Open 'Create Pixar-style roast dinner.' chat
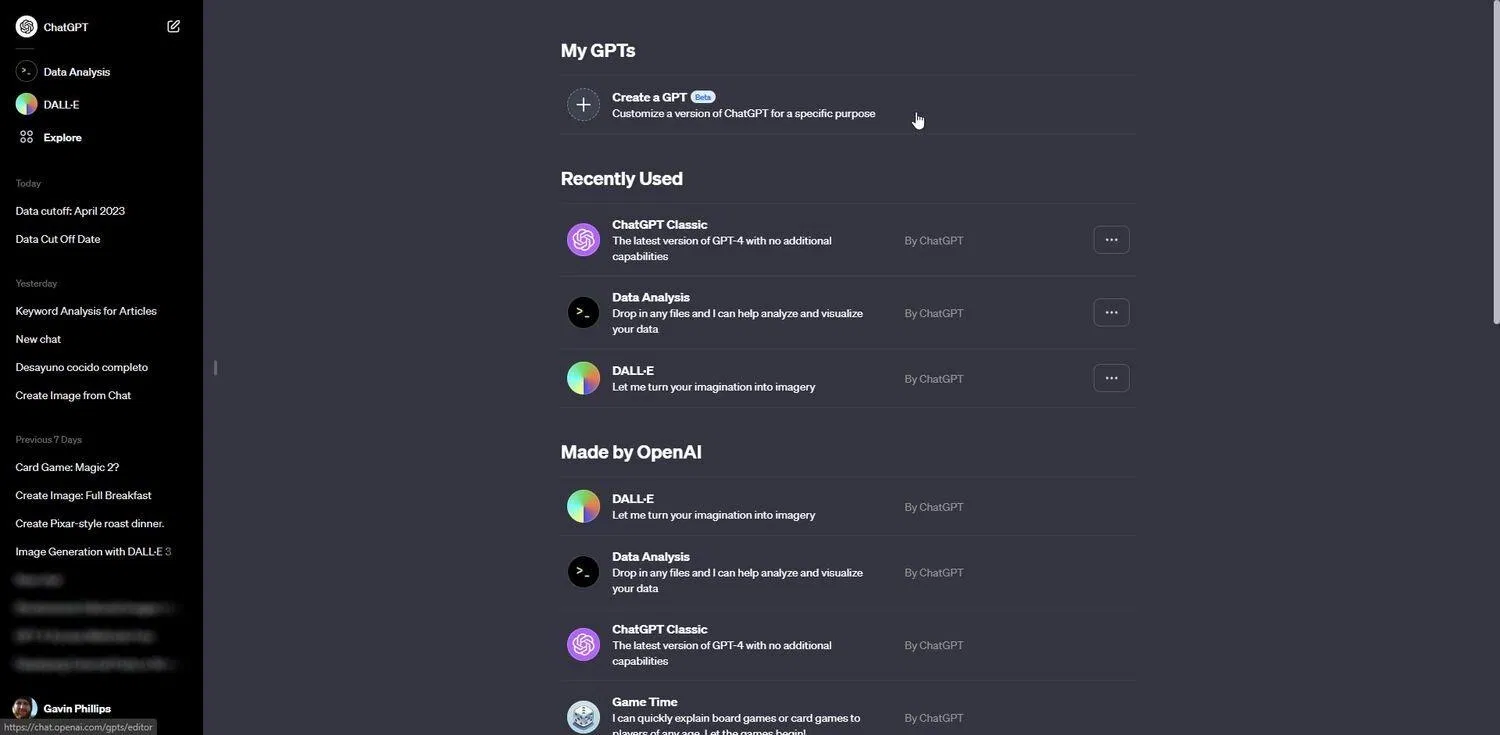 tap(89, 524)
